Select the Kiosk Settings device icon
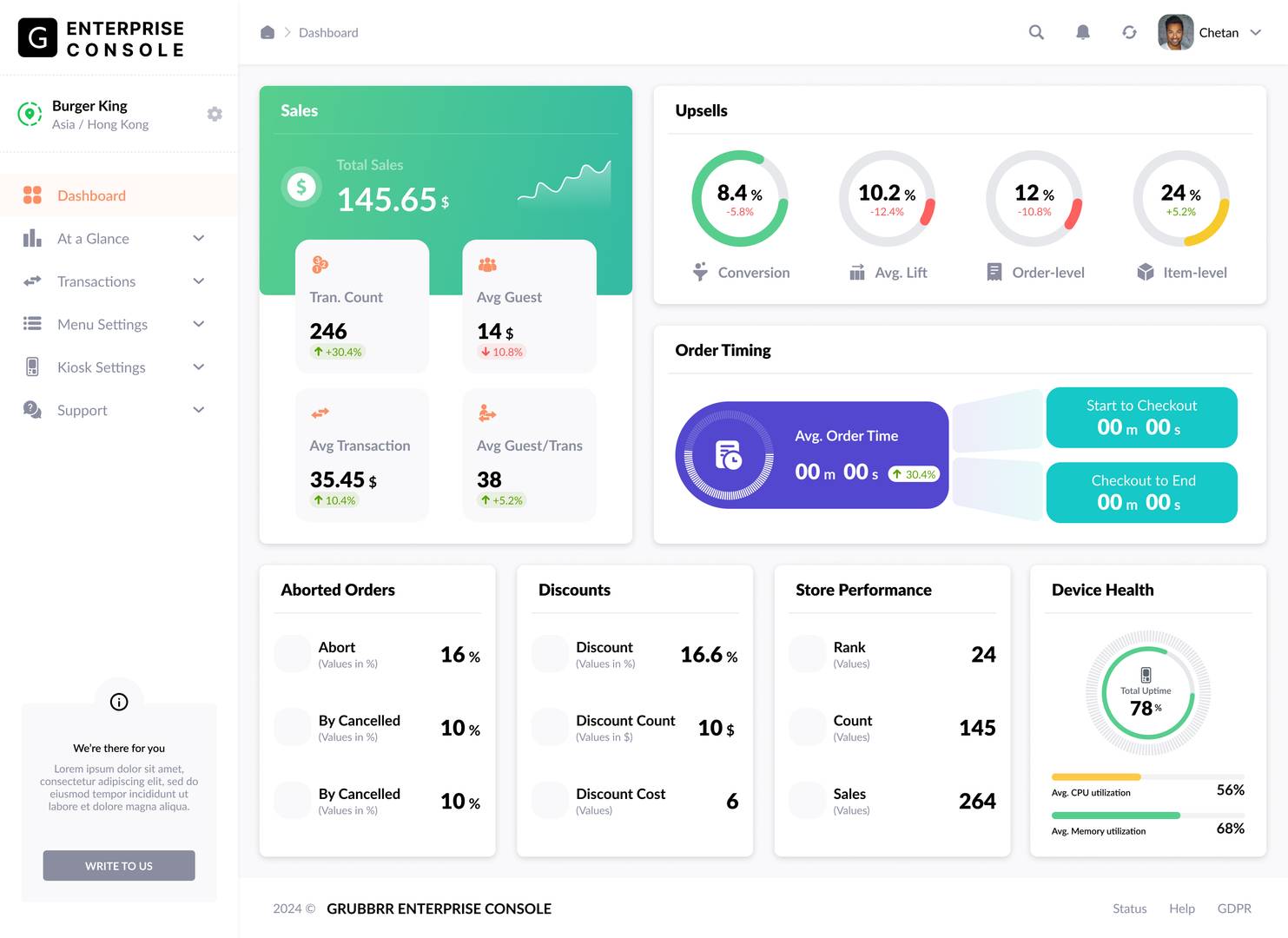 click(32, 367)
